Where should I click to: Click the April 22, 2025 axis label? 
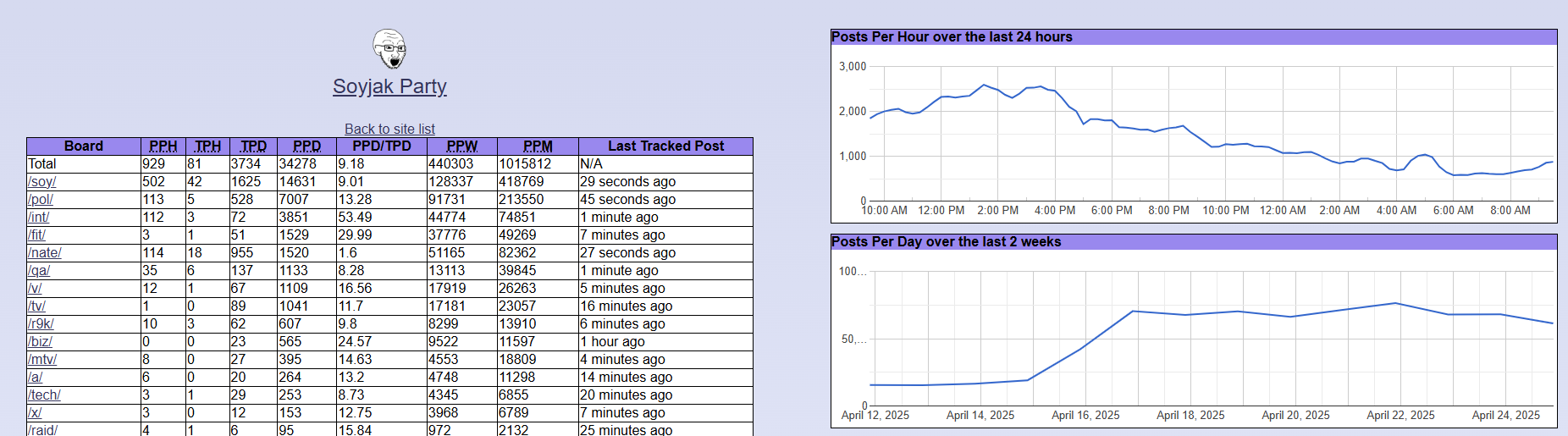click(1400, 415)
